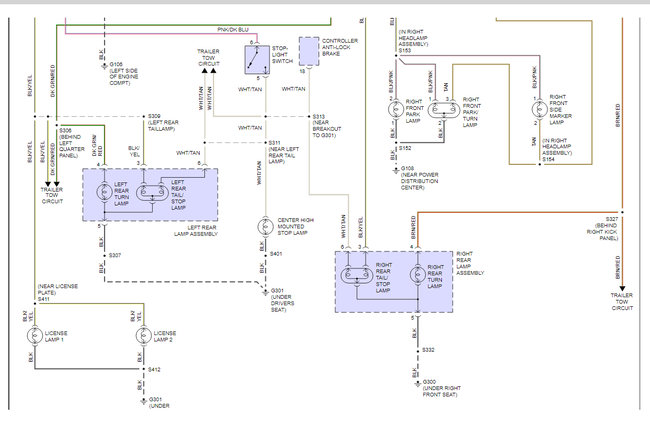650x421 pixels.
Task: Click the G108 ground symbol
Action: click(x=396, y=170)
